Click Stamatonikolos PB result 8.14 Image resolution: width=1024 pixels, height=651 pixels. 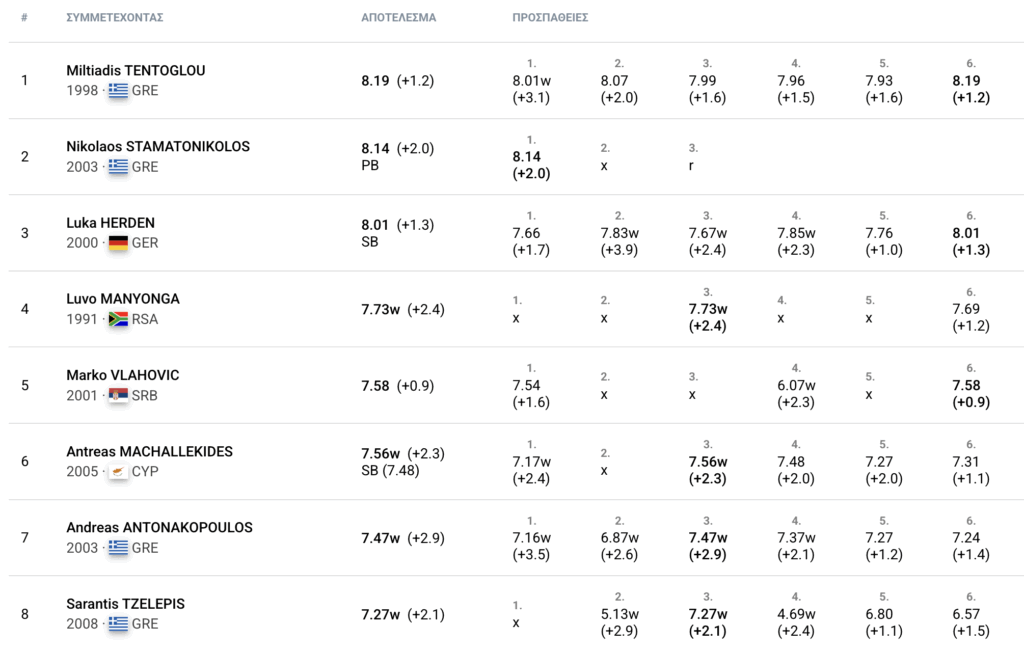tap(375, 148)
